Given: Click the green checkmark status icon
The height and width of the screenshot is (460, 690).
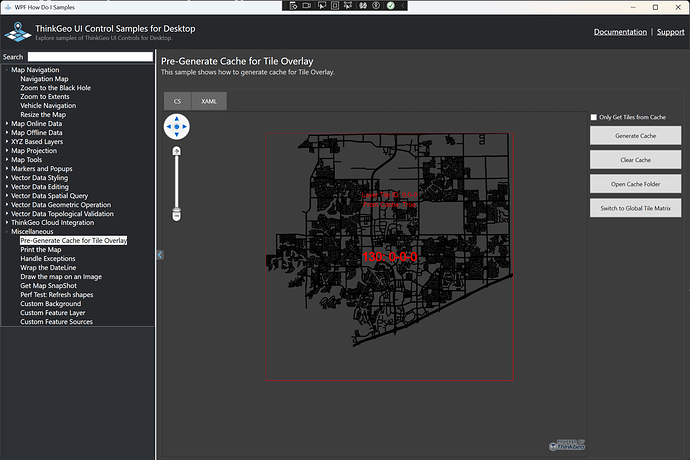Looking at the screenshot, I should click(391, 6).
